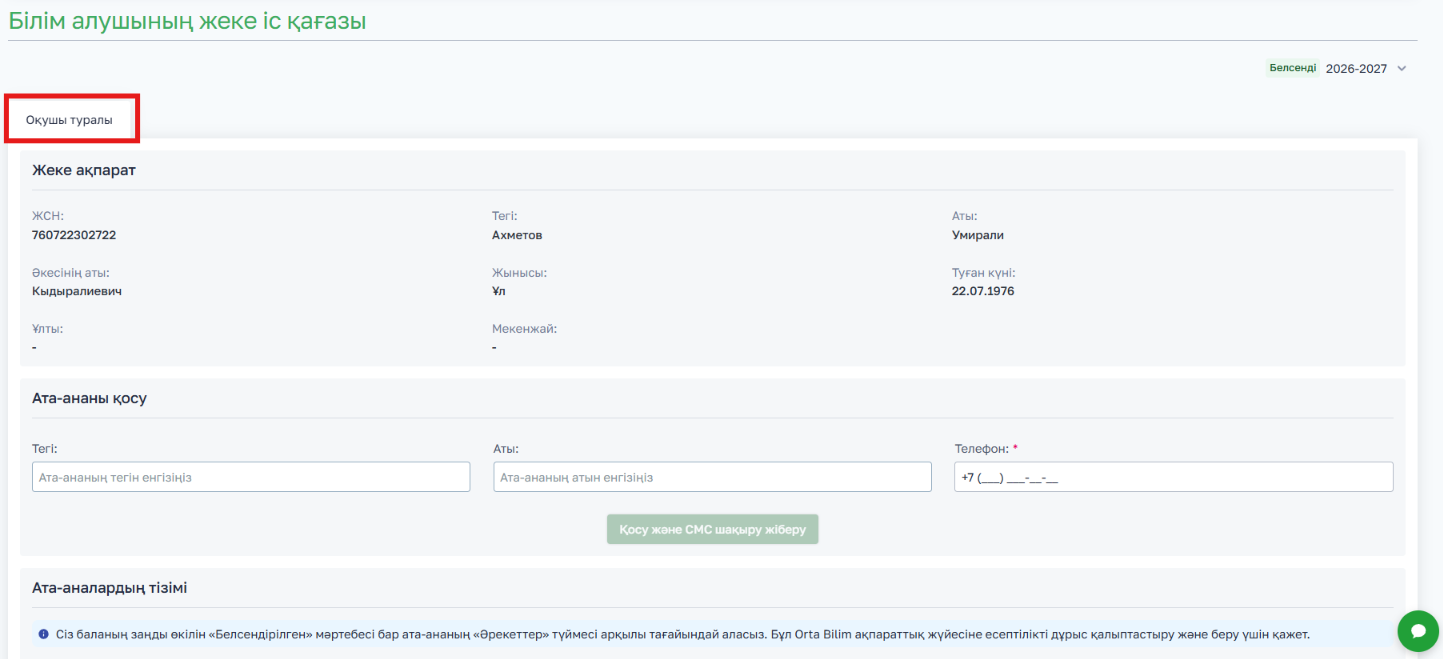Click the «Белсенді» status badge
1443x659 pixels.
[x=1293, y=68]
